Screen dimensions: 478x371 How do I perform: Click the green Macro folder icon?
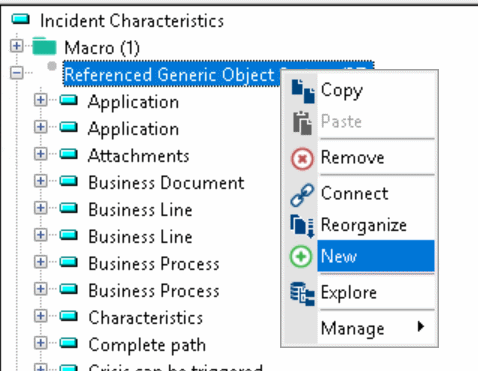coord(44,46)
